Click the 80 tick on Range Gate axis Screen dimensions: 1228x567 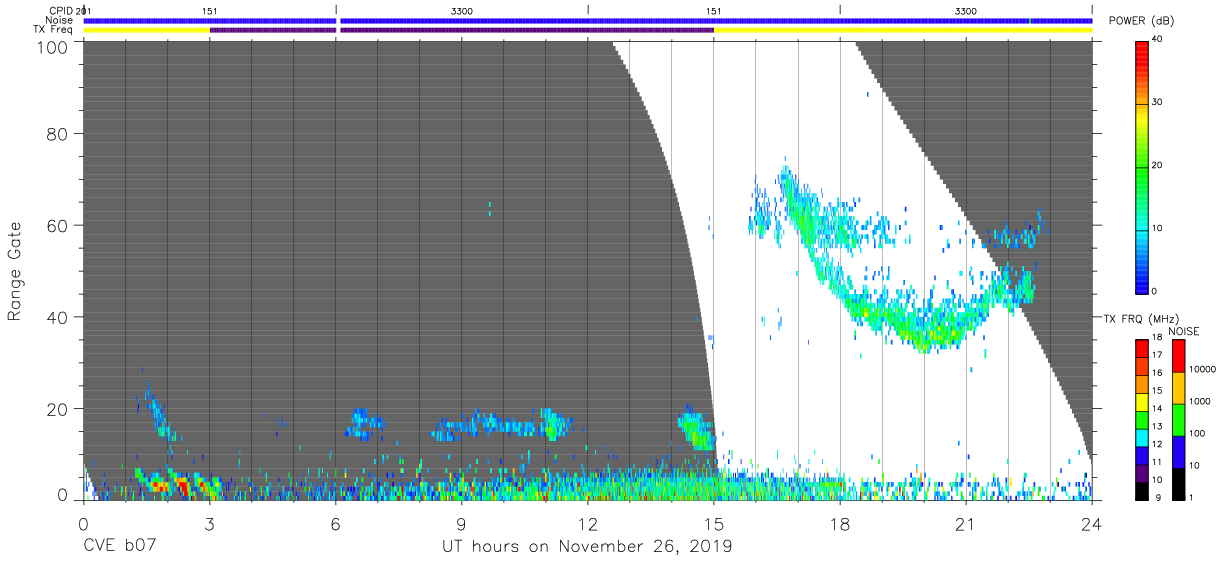click(57, 133)
